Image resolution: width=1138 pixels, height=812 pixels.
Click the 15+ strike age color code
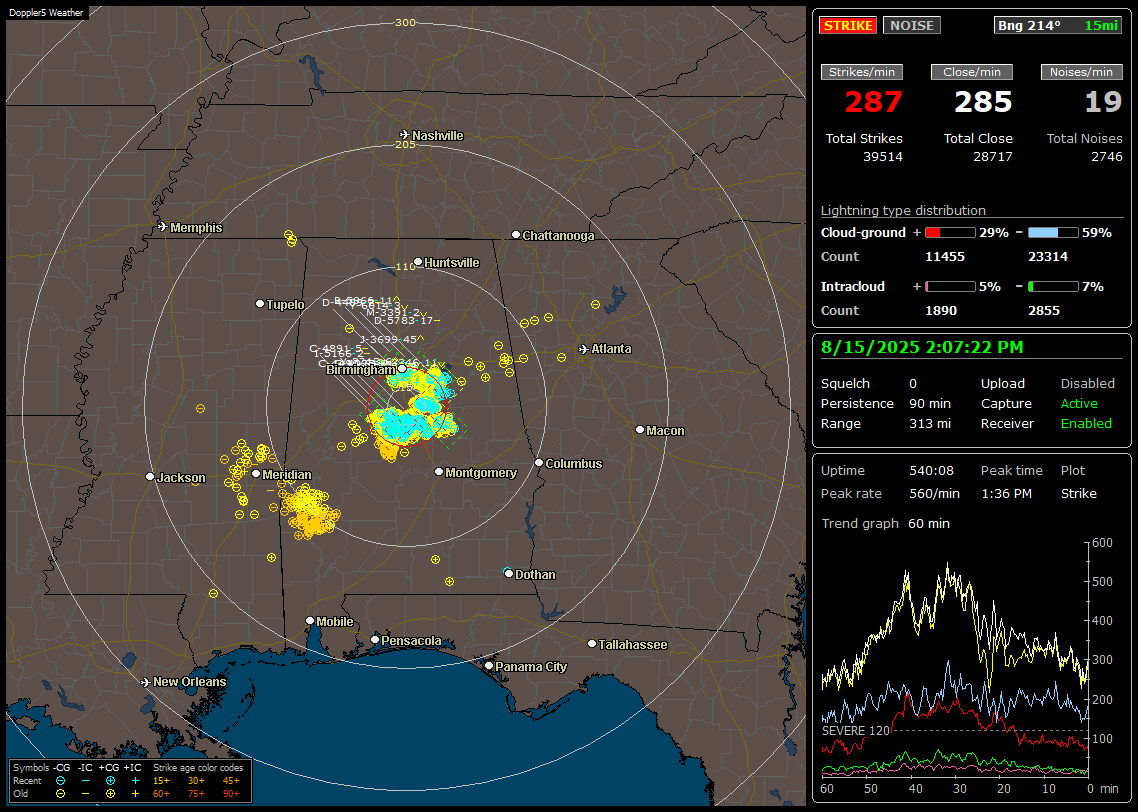(x=161, y=781)
